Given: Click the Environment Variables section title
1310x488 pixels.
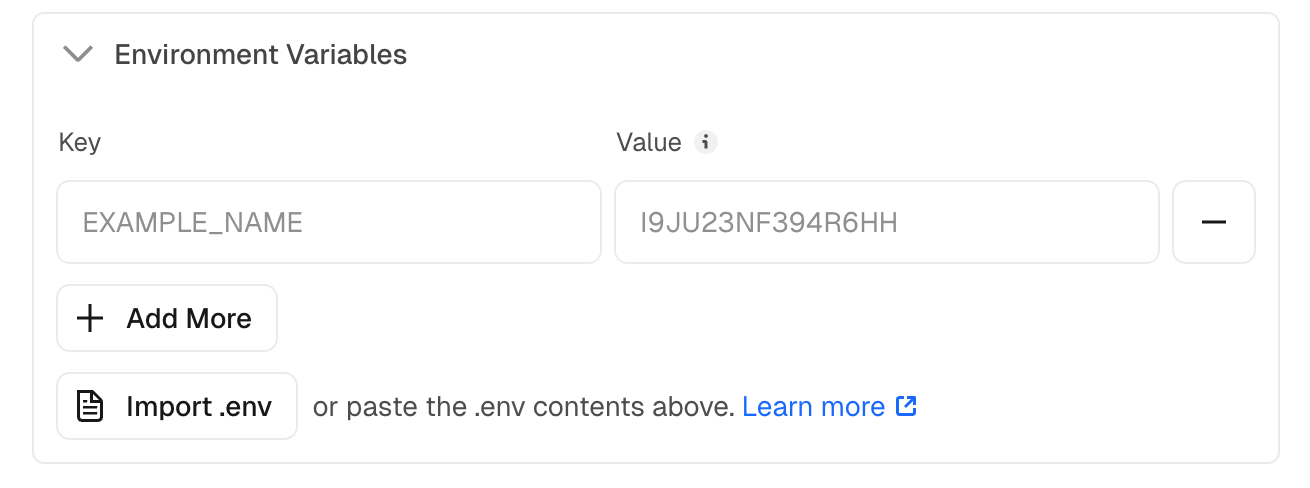Looking at the screenshot, I should click(x=260, y=54).
